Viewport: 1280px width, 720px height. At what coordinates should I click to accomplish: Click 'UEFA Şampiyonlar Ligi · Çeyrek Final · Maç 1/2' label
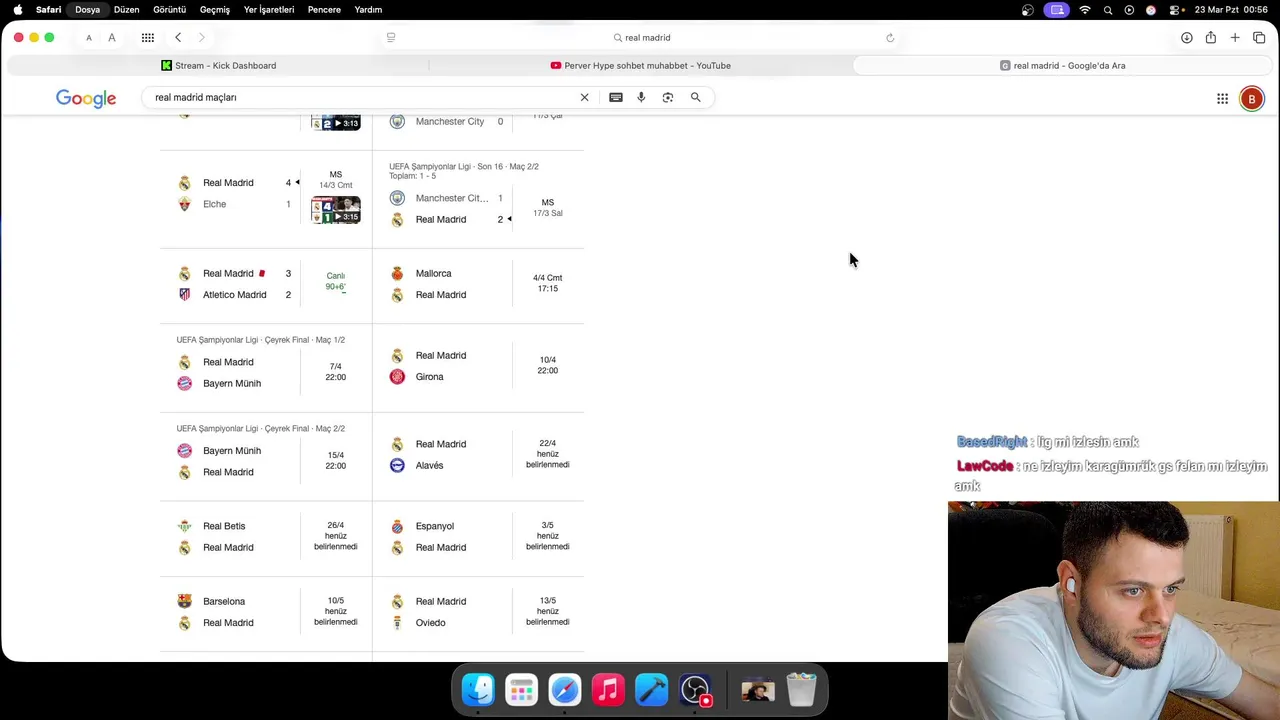pos(261,340)
